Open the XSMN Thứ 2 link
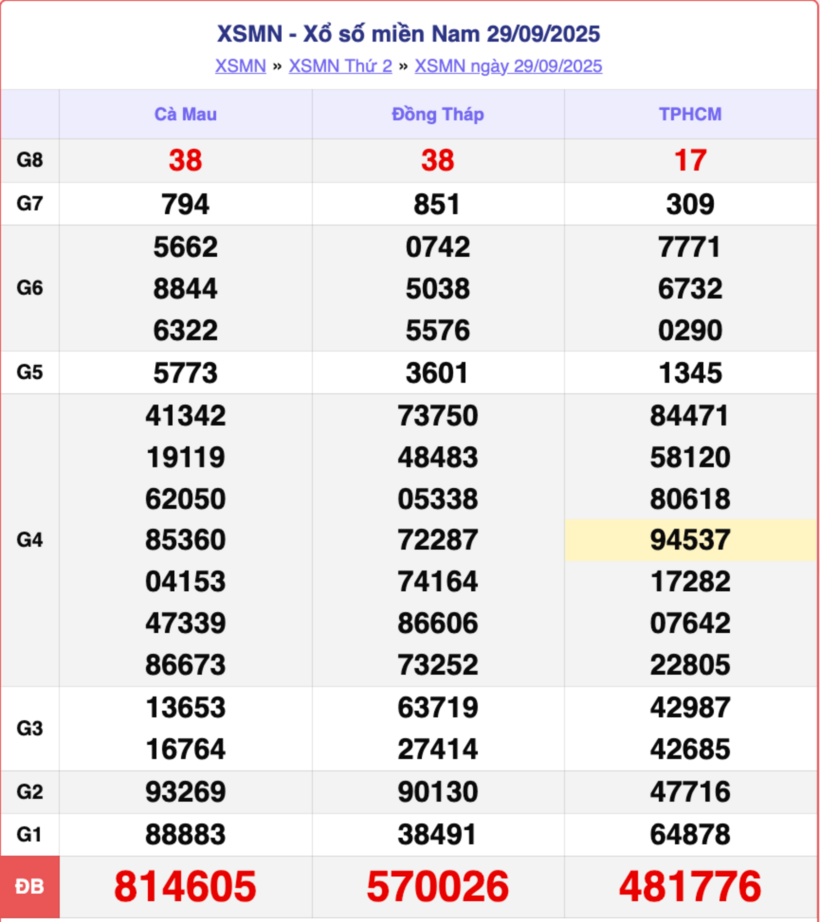Screen dimensions: 820x922 click(340, 66)
